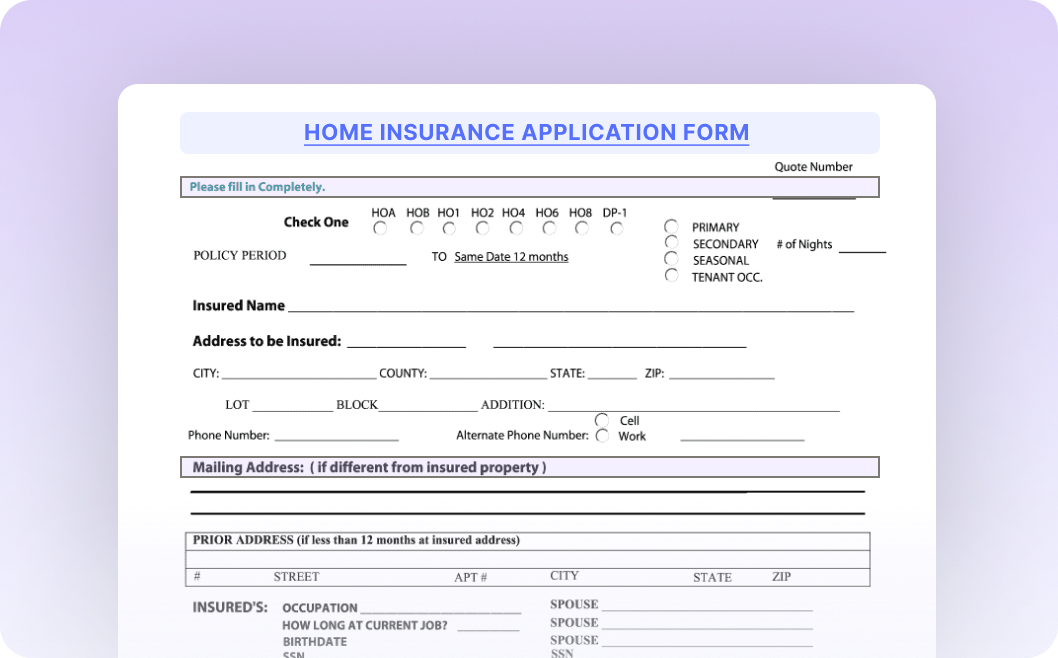Choose the HO1 policy radio button

tap(449, 229)
